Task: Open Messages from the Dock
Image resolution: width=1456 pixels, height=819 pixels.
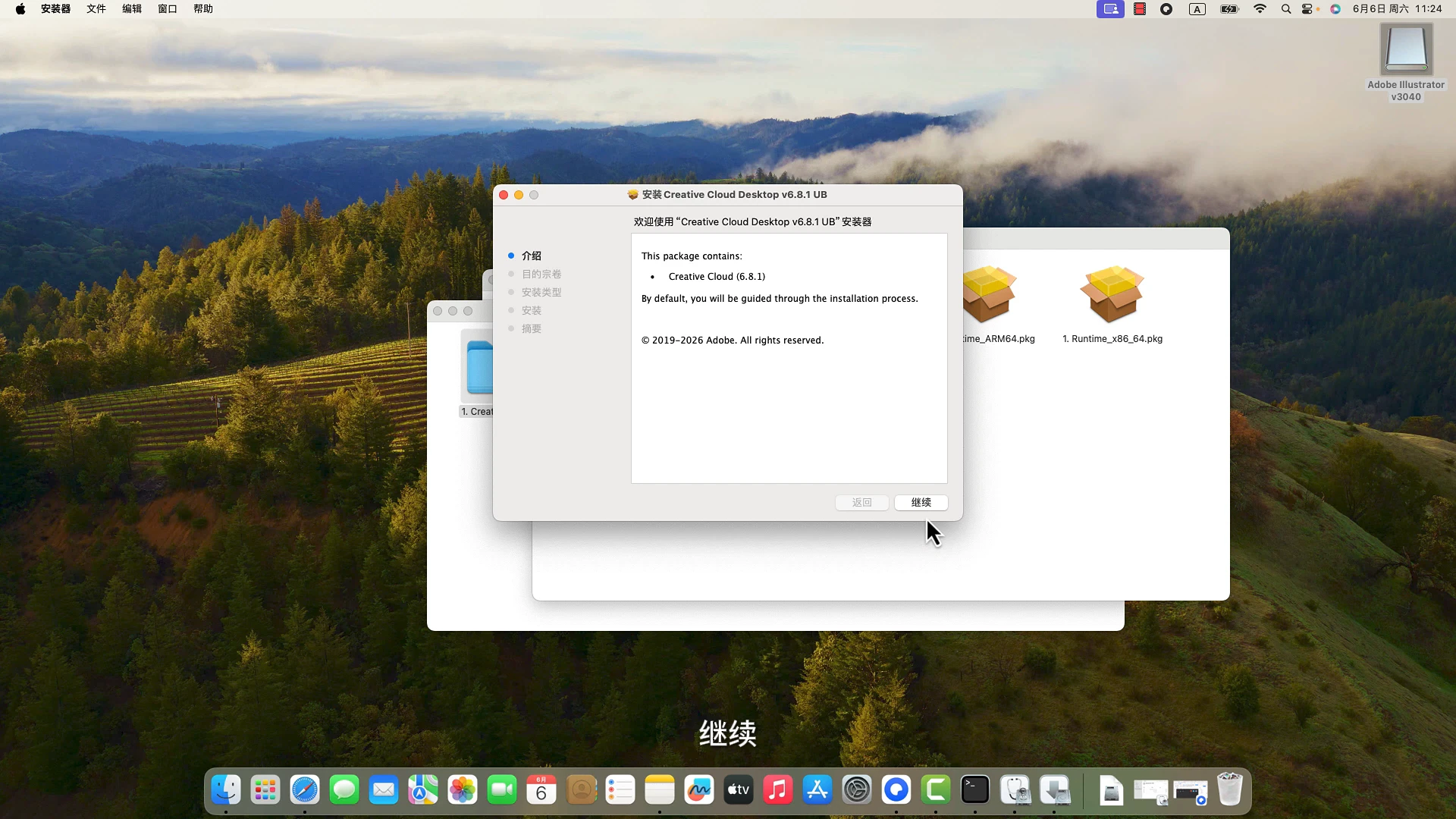Action: tap(344, 790)
